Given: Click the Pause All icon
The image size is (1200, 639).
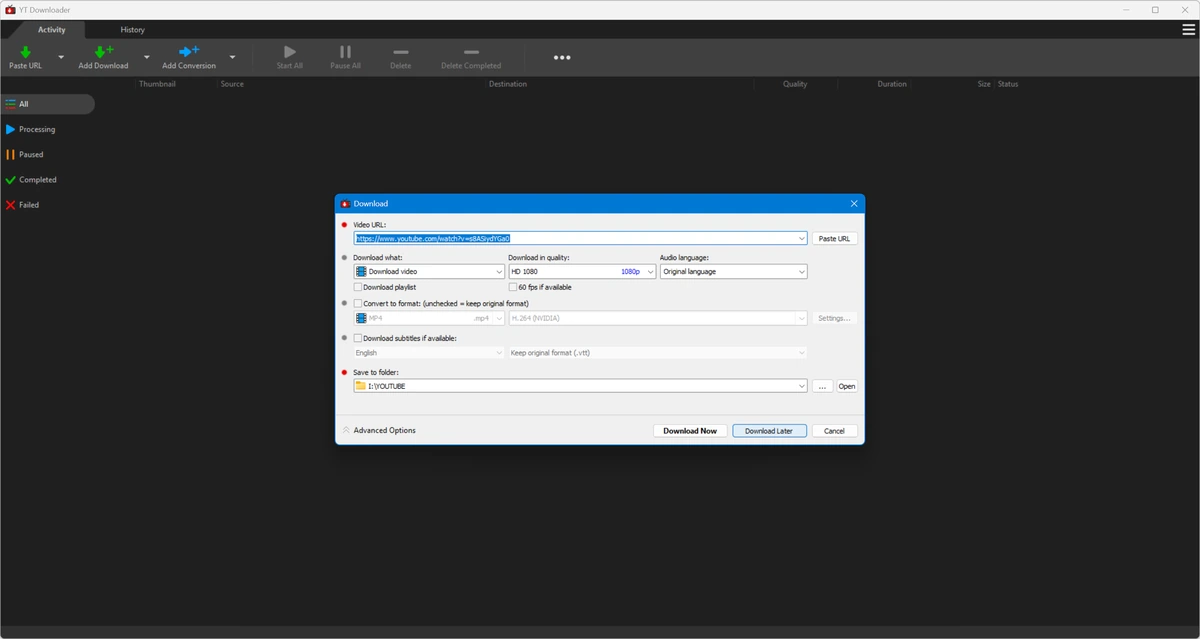Looking at the screenshot, I should click(x=345, y=52).
